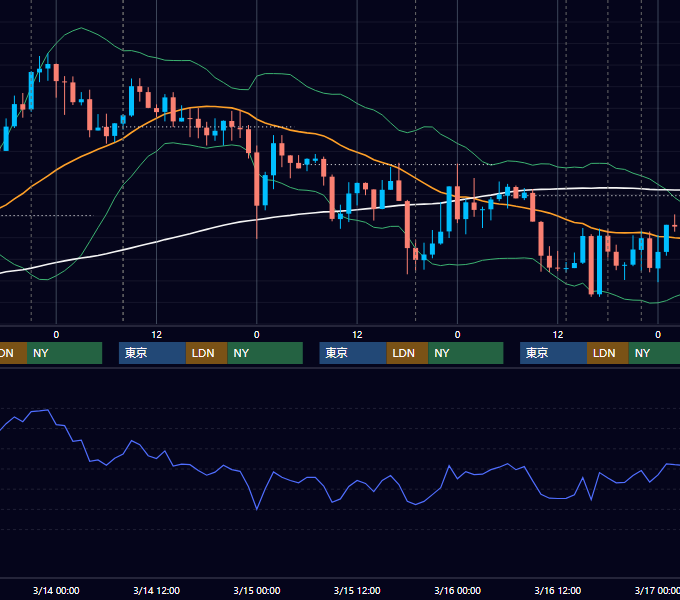The image size is (680, 600).
Task: Click hour label 12 above 3/15 12:00
Action: click(357, 335)
